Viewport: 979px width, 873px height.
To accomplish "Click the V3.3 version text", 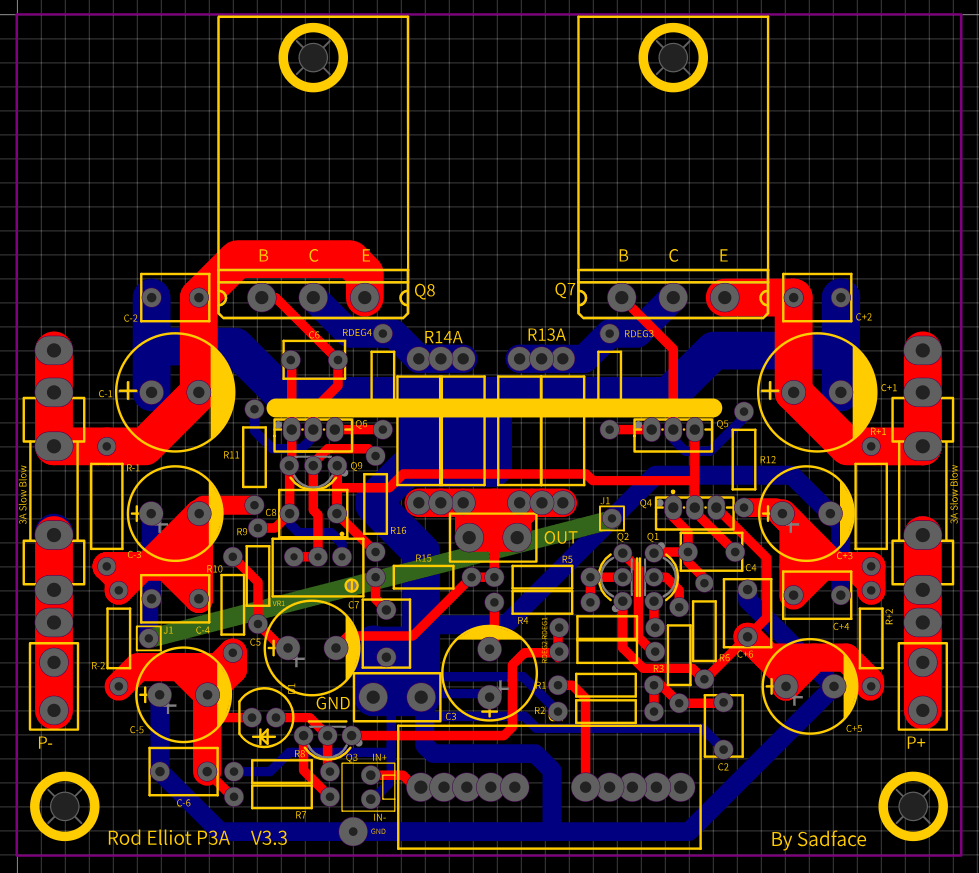I will coord(269,838).
